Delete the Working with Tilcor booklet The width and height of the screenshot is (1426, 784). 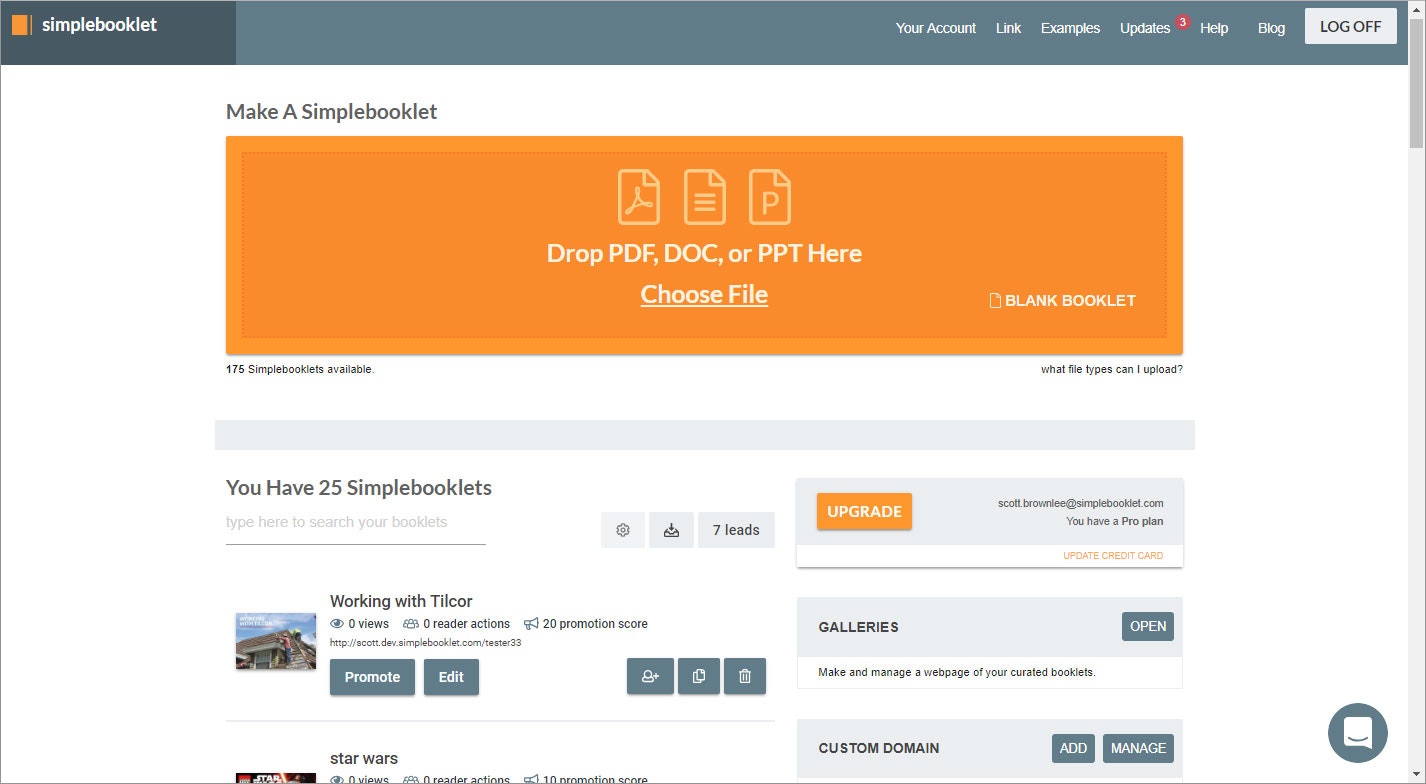pos(745,677)
